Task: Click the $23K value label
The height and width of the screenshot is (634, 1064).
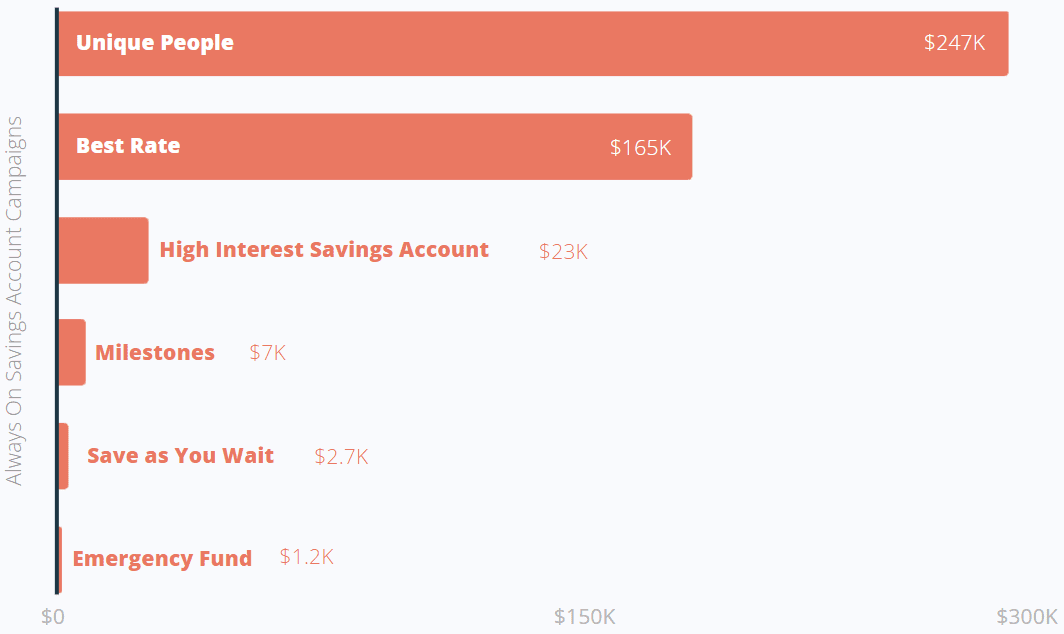Action: (x=563, y=251)
